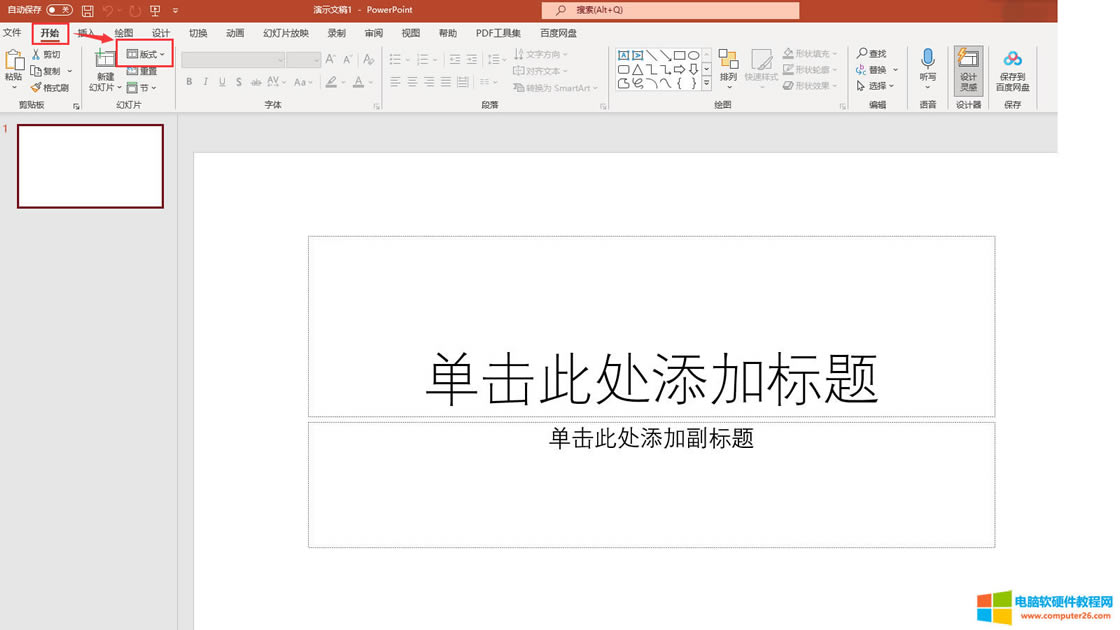Click the Format Painter (格式刷) tool
This screenshot has height=630, width=1120.
pyautogui.click(x=49, y=88)
